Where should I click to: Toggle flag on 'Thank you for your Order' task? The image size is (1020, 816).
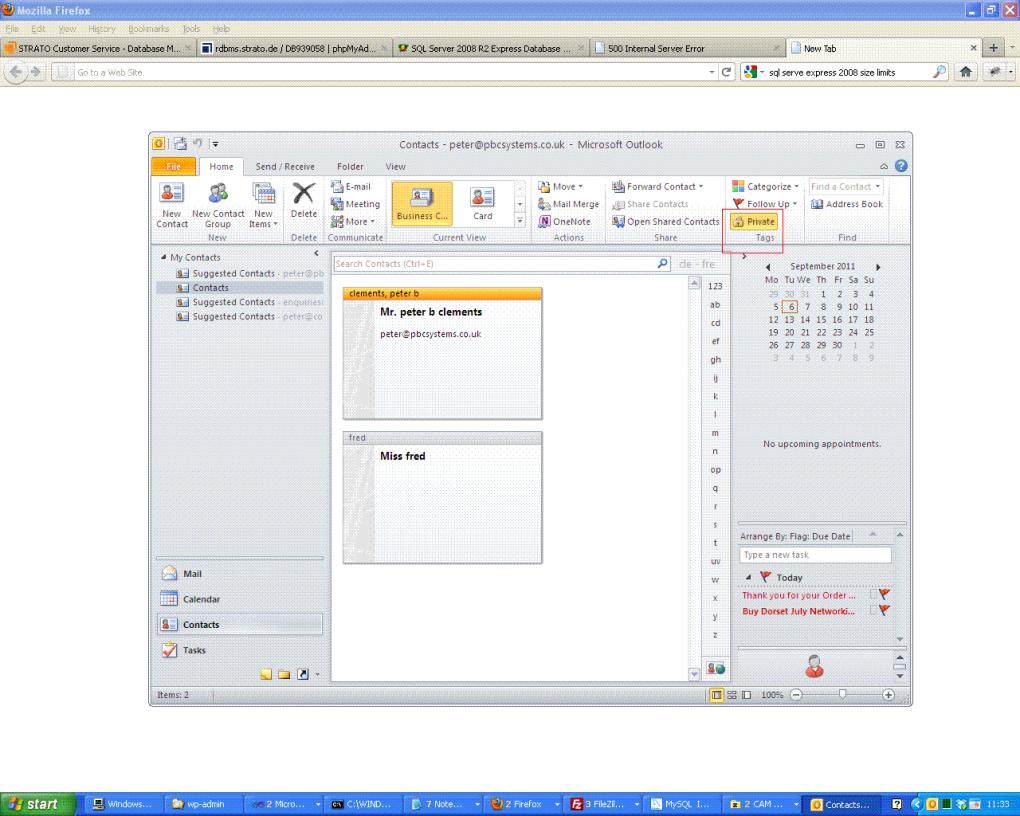[x=884, y=594]
